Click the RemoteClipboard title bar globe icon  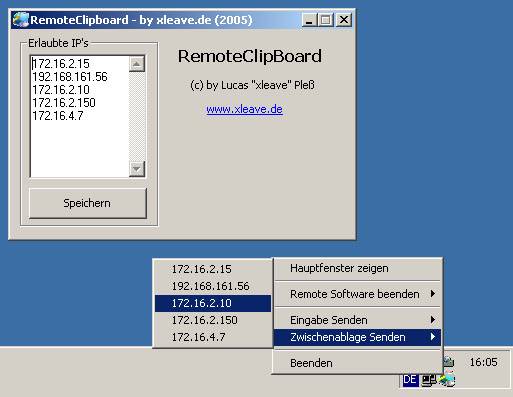[20, 20]
